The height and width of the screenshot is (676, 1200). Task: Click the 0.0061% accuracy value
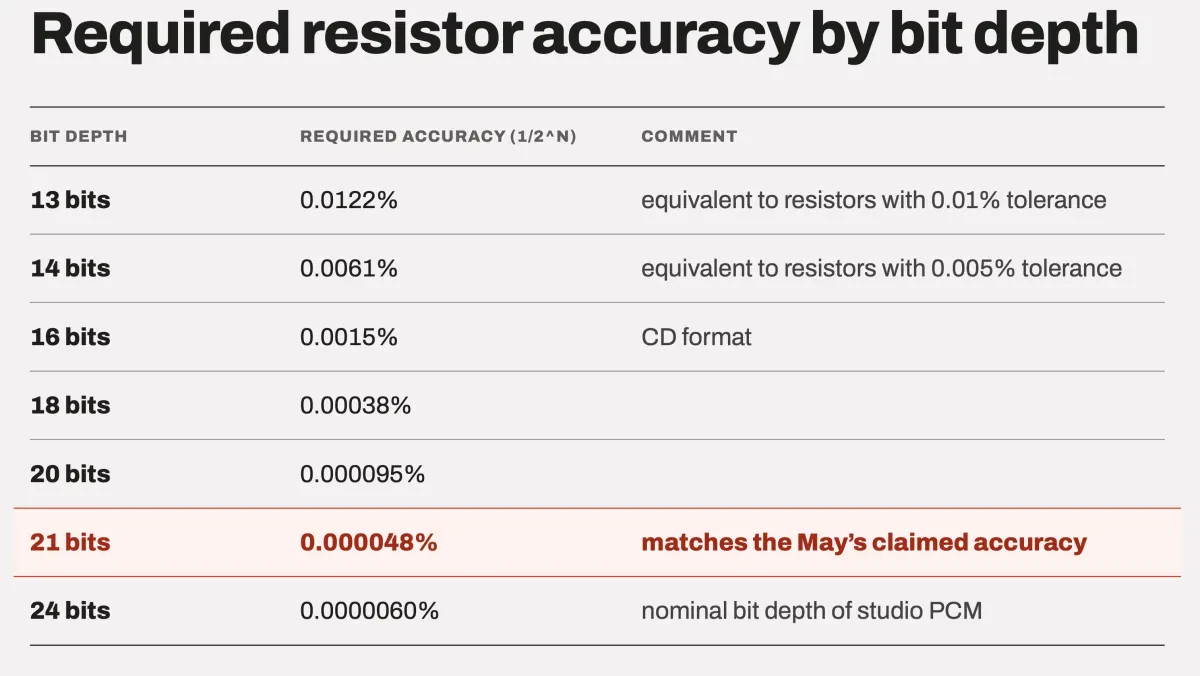(349, 268)
